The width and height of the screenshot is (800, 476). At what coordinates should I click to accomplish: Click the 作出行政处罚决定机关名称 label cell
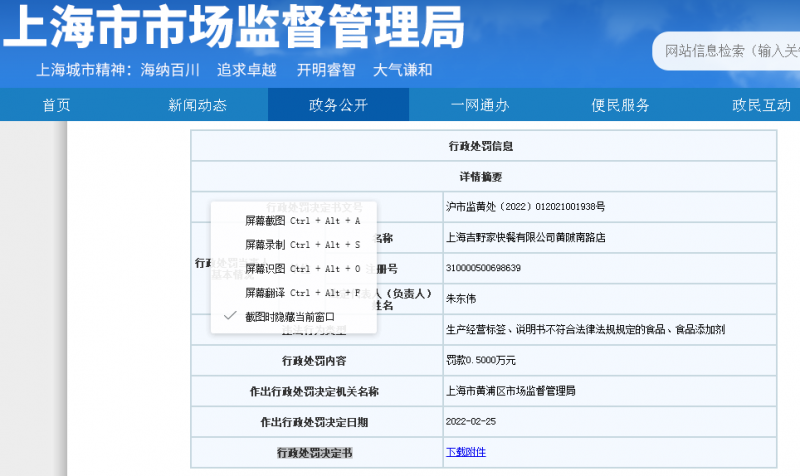click(317, 391)
